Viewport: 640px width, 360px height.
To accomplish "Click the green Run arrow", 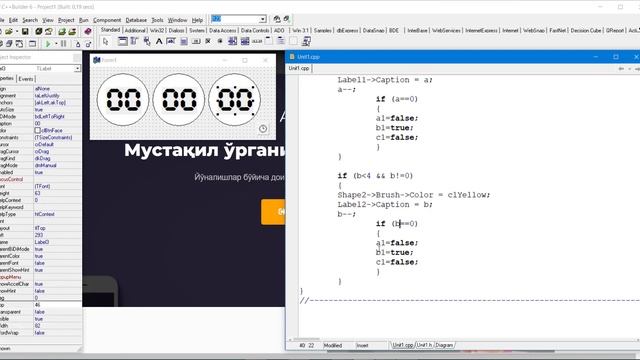I will pyautogui.click(x=48, y=44).
